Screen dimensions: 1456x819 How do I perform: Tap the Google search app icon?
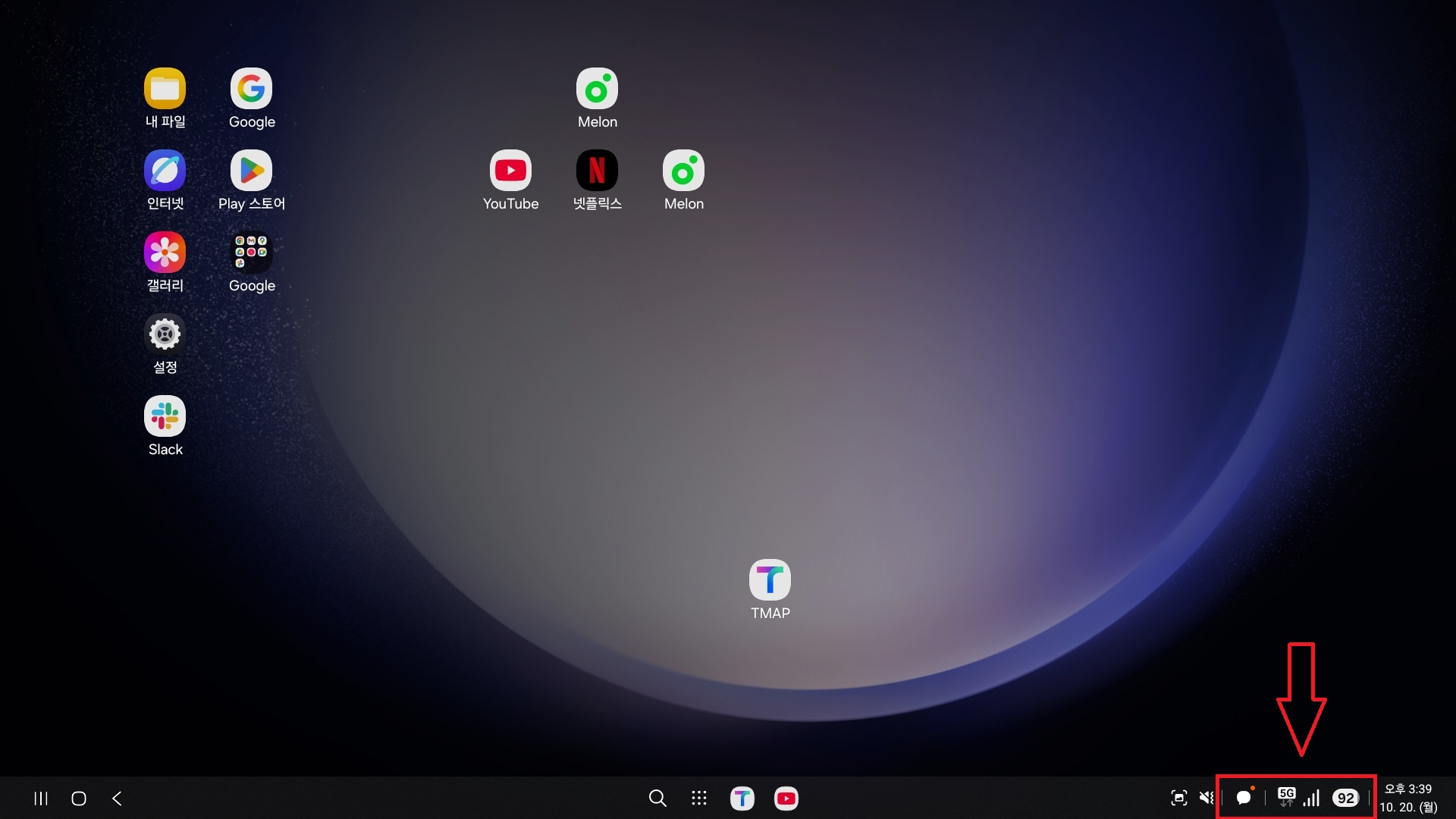[x=251, y=89]
